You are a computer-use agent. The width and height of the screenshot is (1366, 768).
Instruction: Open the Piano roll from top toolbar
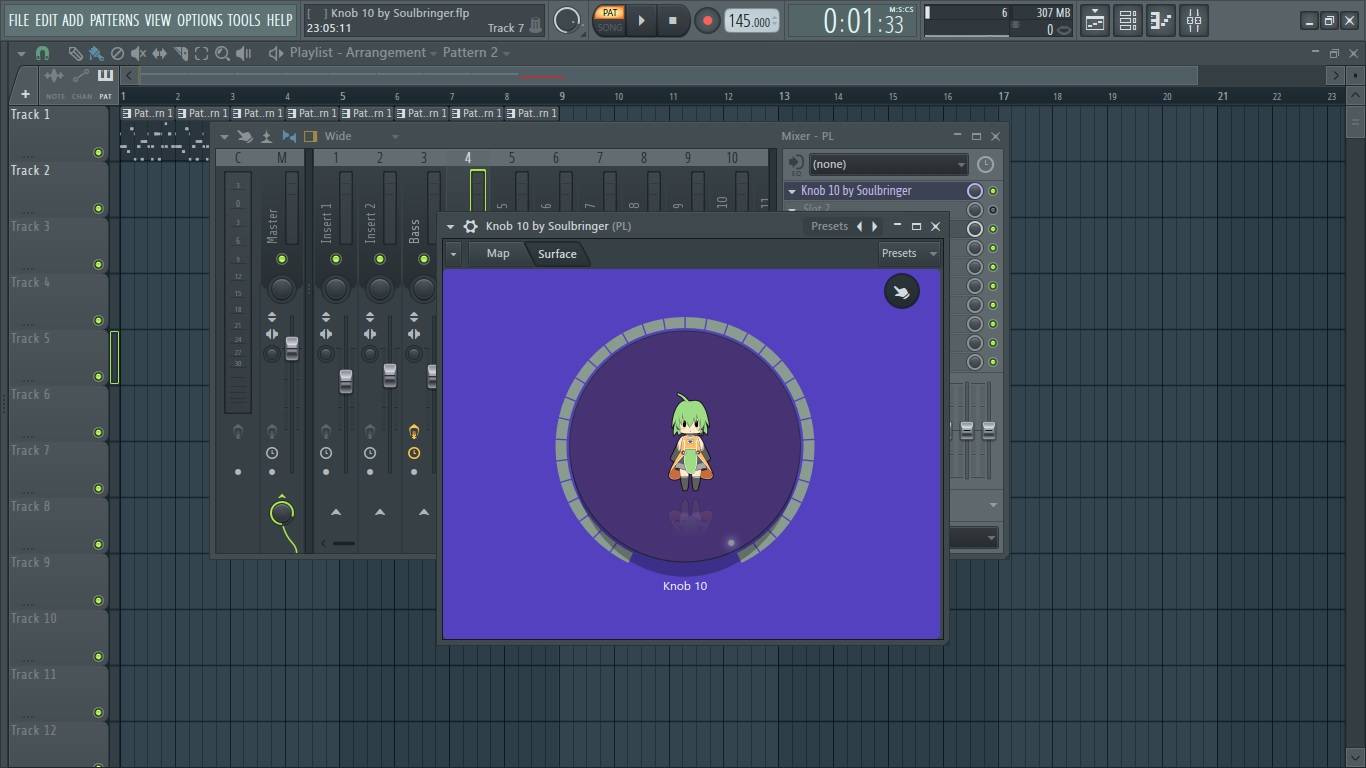(1161, 20)
